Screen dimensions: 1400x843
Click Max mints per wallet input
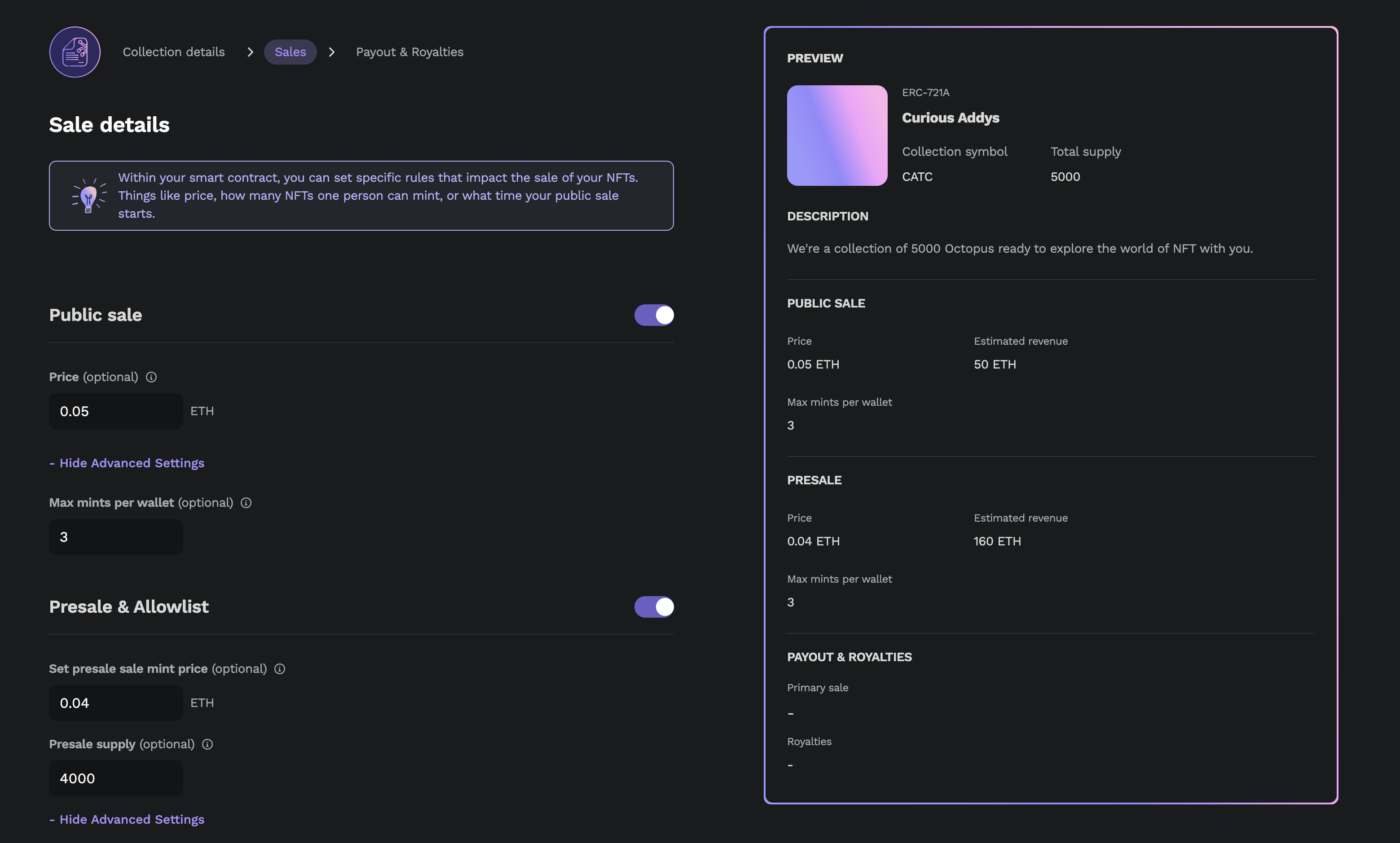(x=116, y=537)
